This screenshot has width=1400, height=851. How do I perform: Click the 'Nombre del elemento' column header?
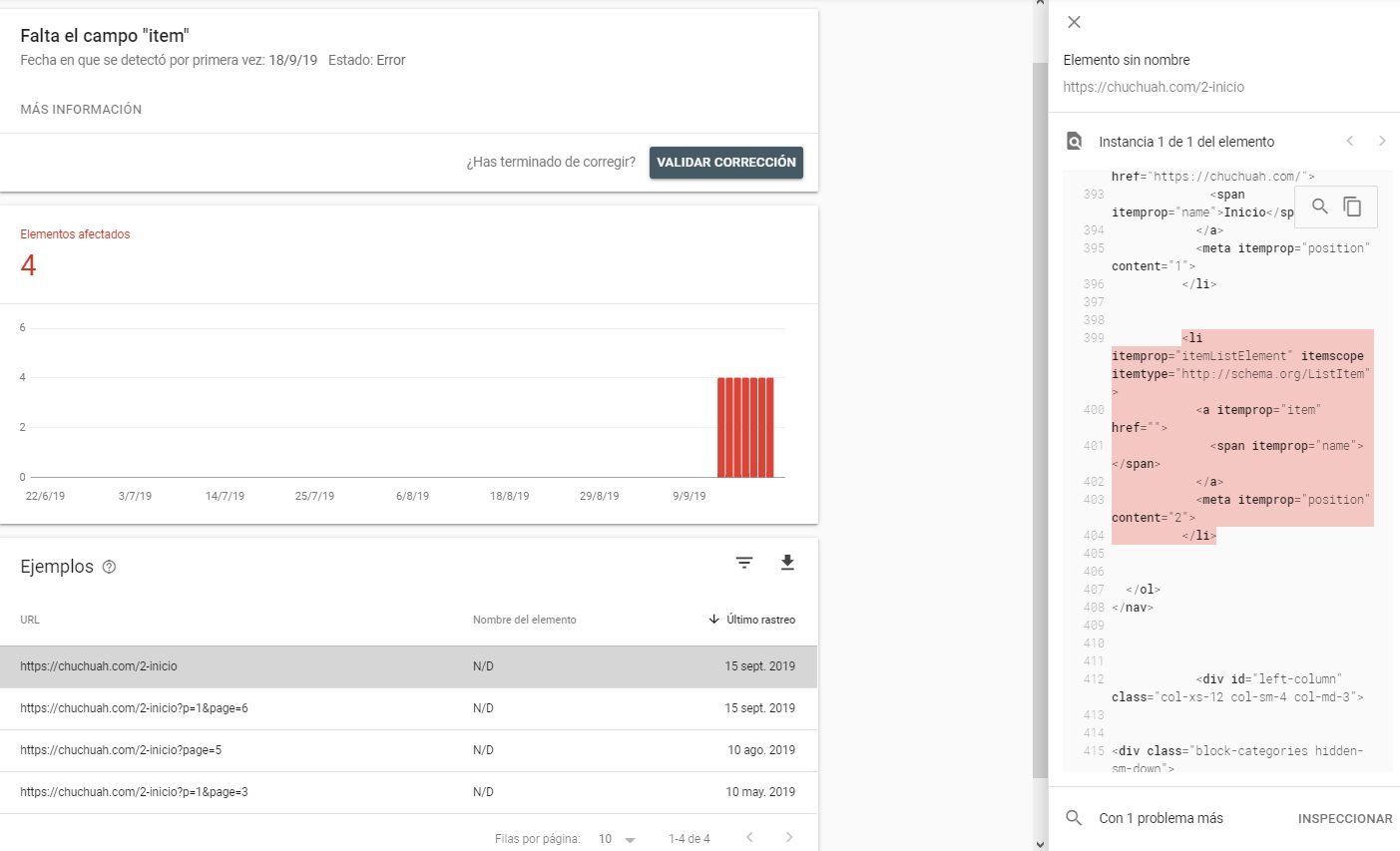(x=525, y=620)
